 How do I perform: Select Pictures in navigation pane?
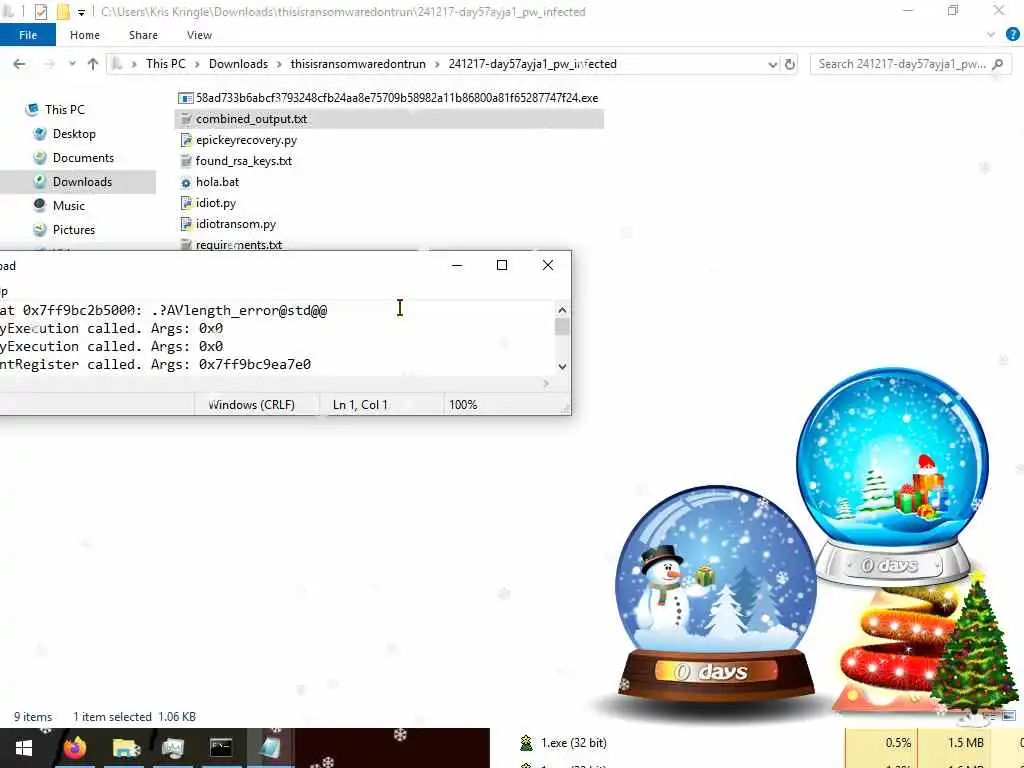[x=73, y=230]
